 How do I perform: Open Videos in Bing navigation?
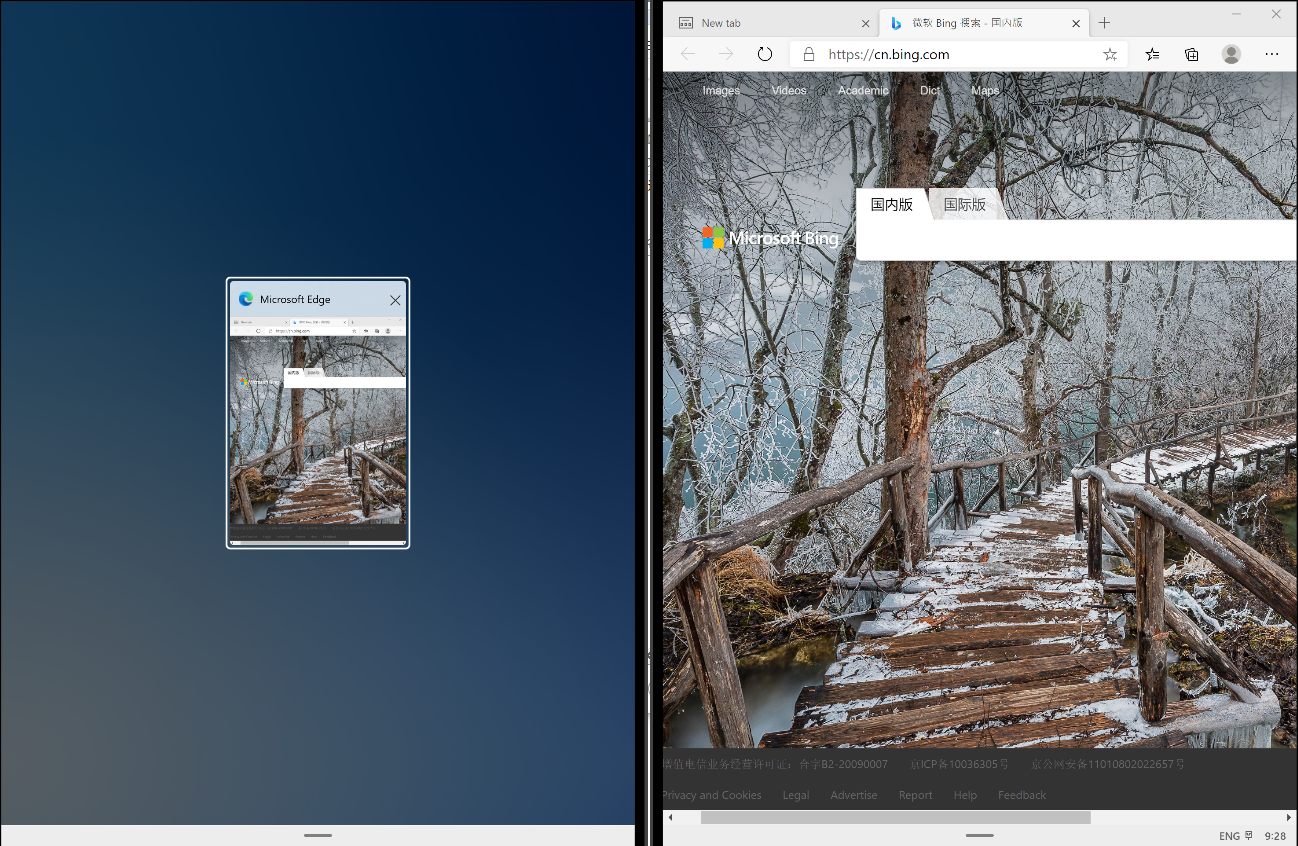coord(789,90)
